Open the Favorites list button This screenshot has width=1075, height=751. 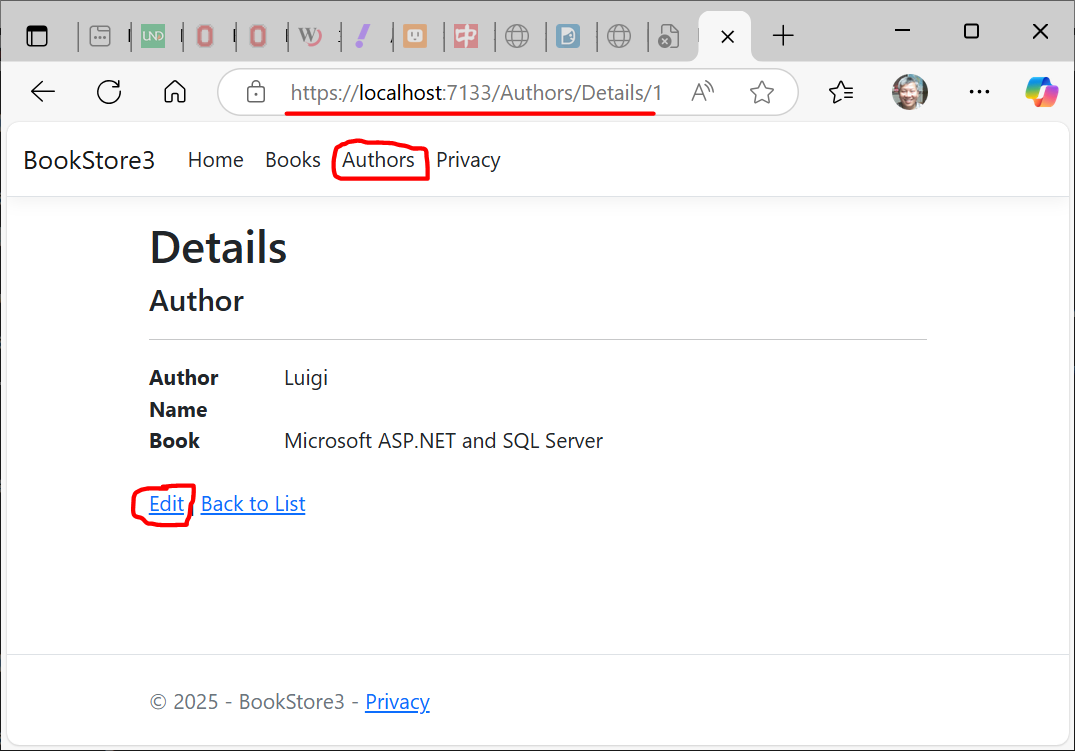coord(841,92)
